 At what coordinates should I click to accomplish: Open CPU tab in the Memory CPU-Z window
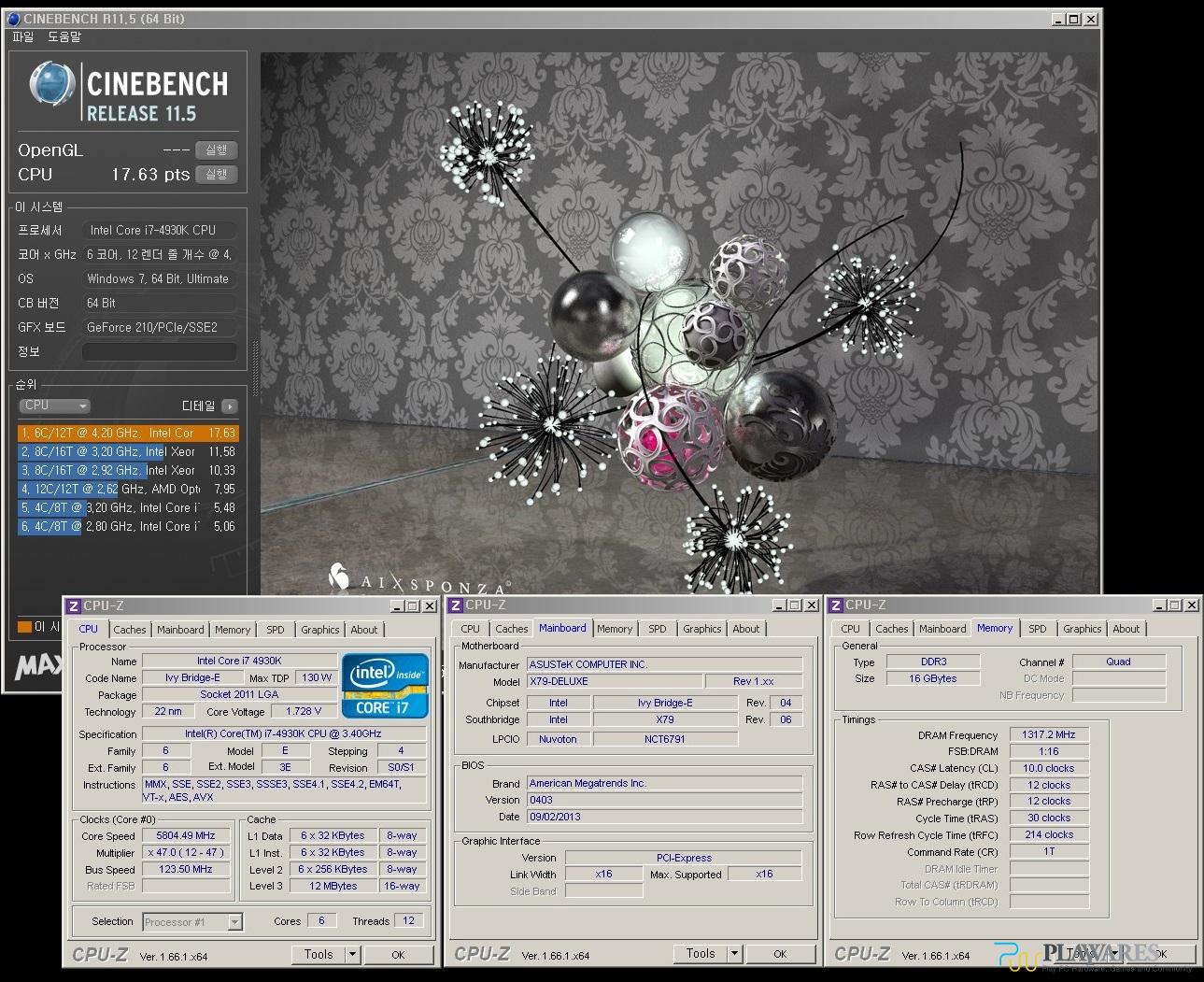[851, 629]
